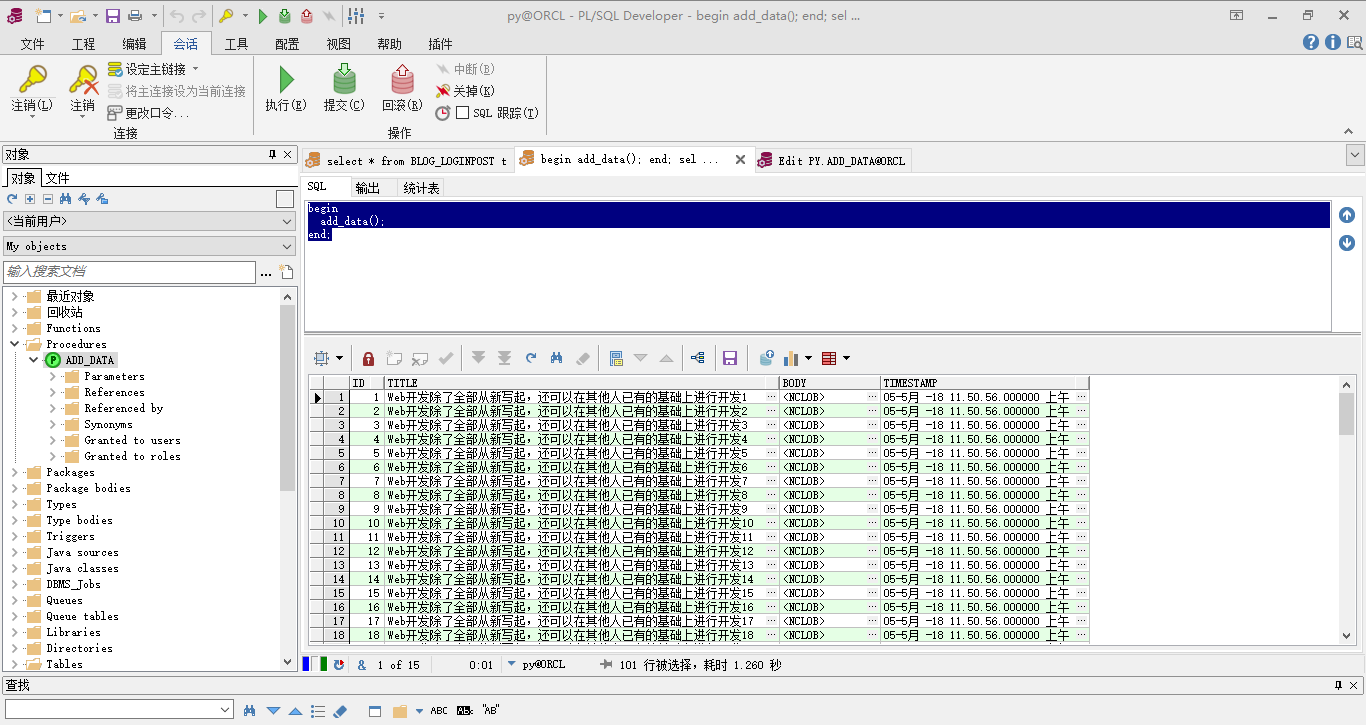This screenshot has width=1366, height=725.
Task: Click the red lock edit data icon
Action: point(368,358)
